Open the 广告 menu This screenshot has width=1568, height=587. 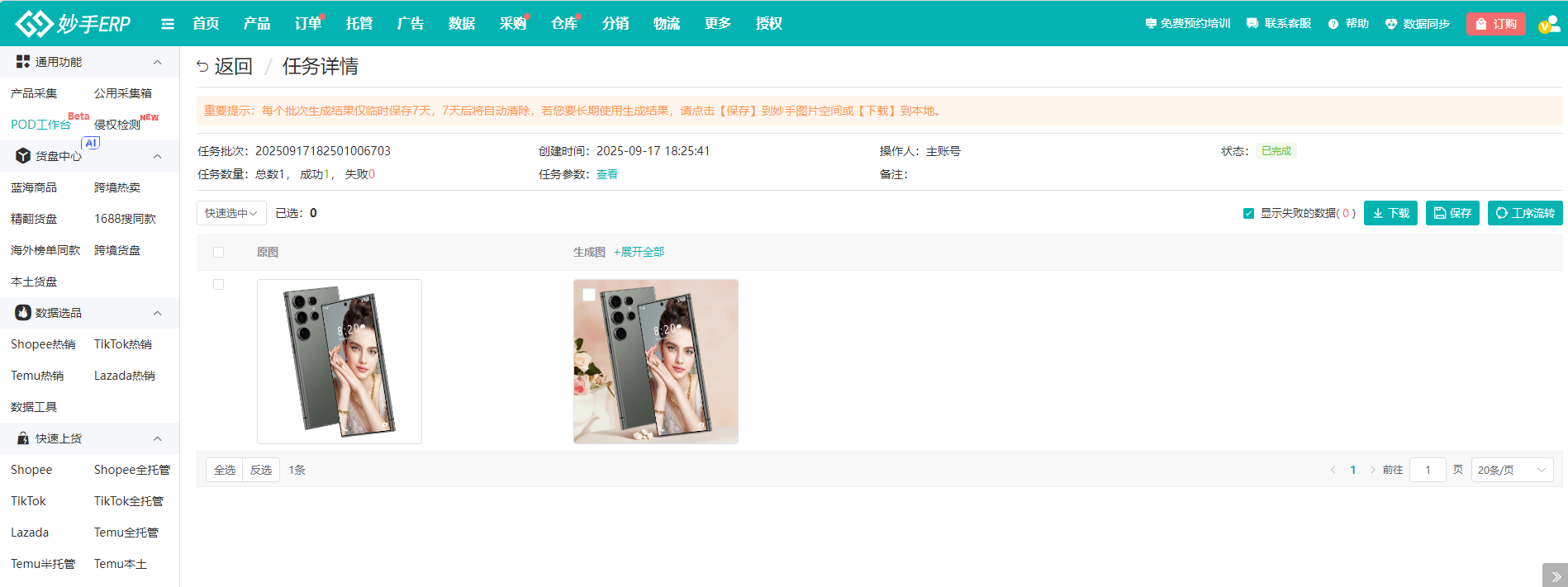pyautogui.click(x=411, y=24)
